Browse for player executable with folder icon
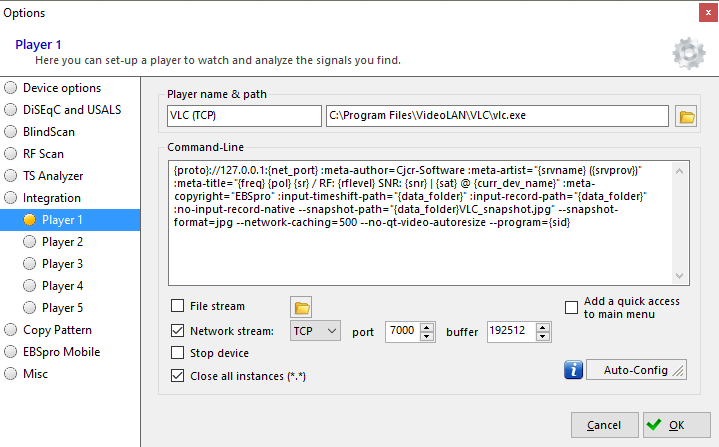 (x=686, y=116)
